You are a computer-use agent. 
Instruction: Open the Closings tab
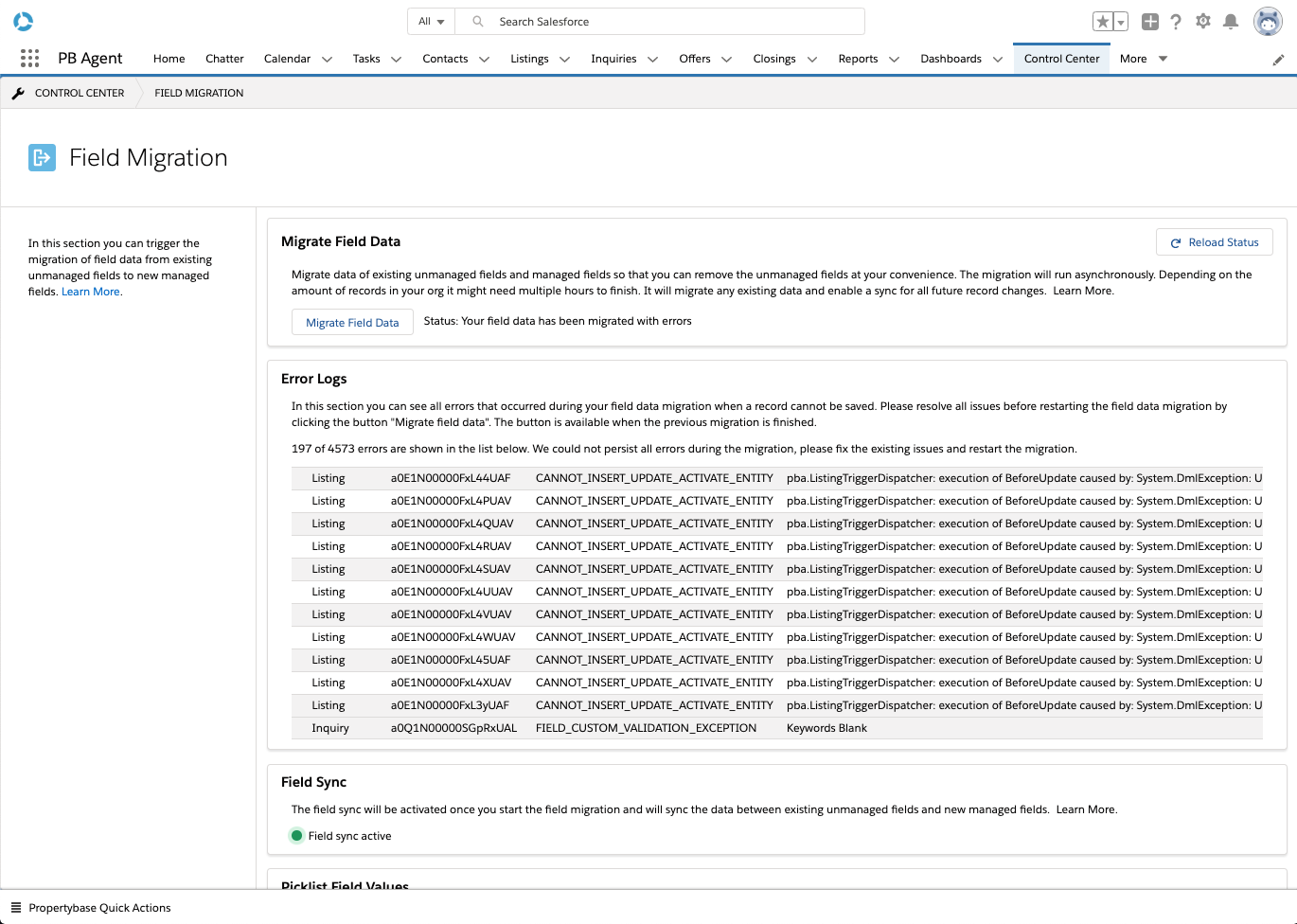774,59
